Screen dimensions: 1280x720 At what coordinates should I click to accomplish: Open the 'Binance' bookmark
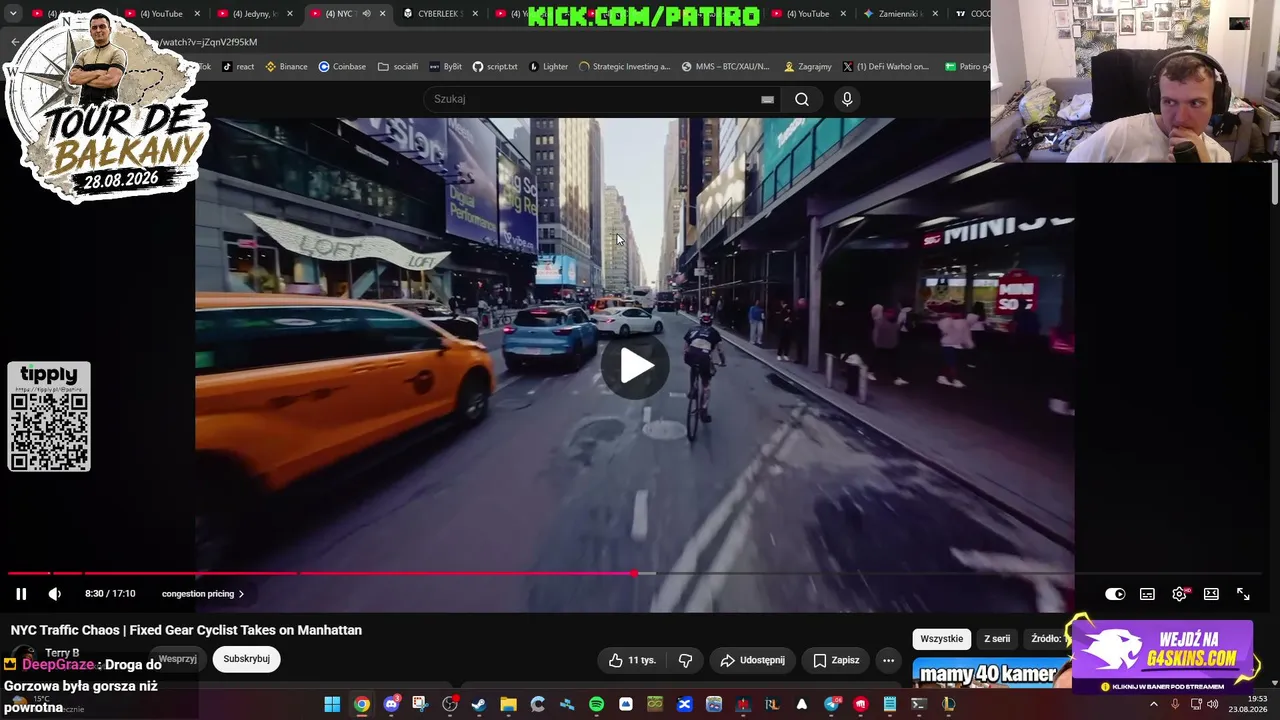point(286,67)
